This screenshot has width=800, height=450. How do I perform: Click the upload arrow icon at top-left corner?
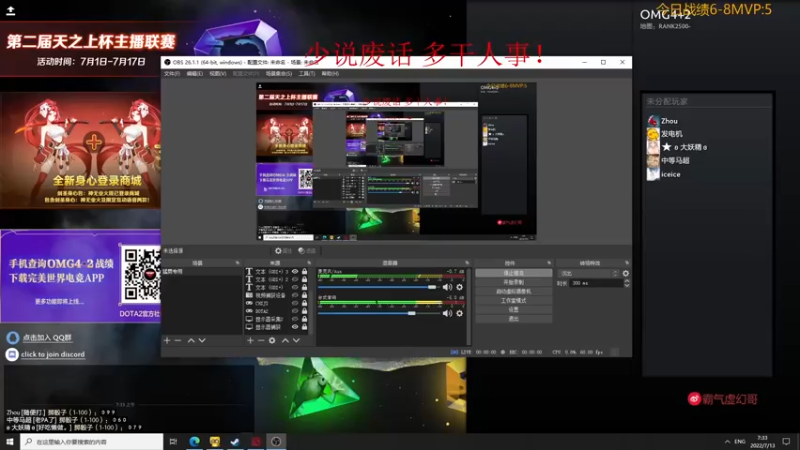tap(10, 10)
